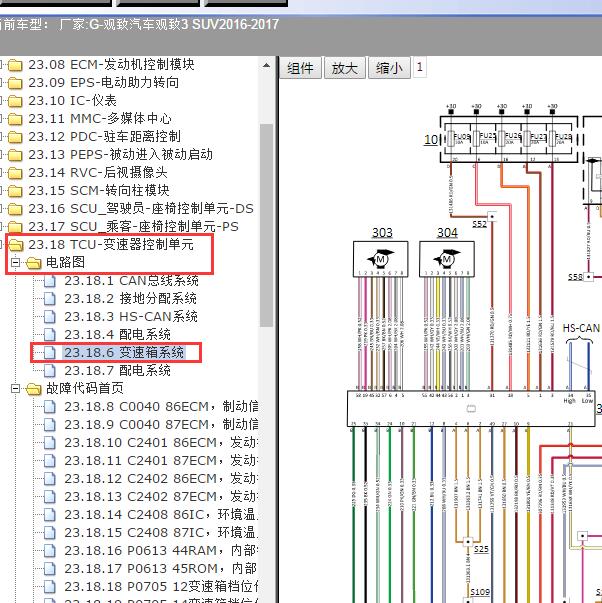
Task: Click page icon of 23.18.17 P0613
Action: [50, 569]
